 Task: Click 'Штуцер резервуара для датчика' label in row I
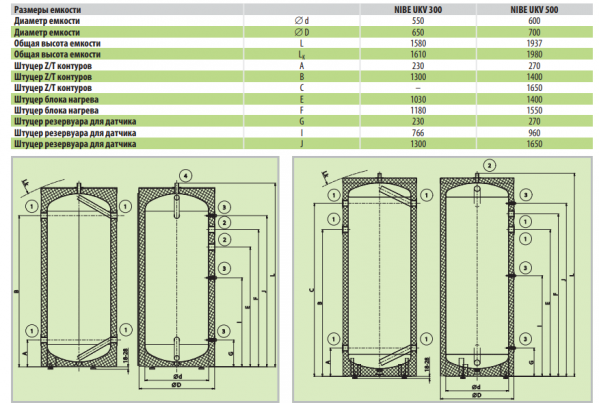click(x=75, y=133)
